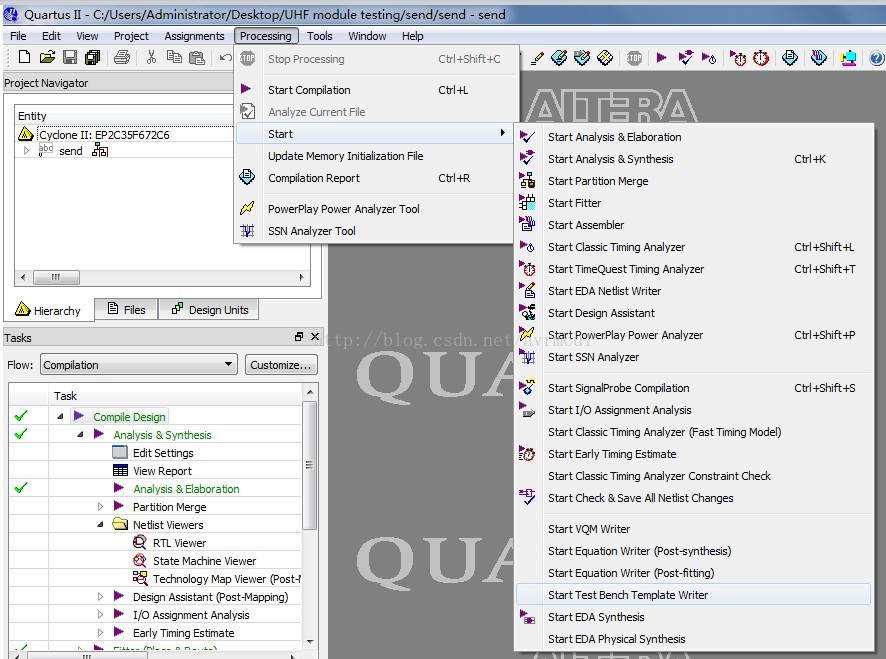Viewport: 886px width, 659px height.
Task: Click the View Report table icon
Action: pos(120,470)
